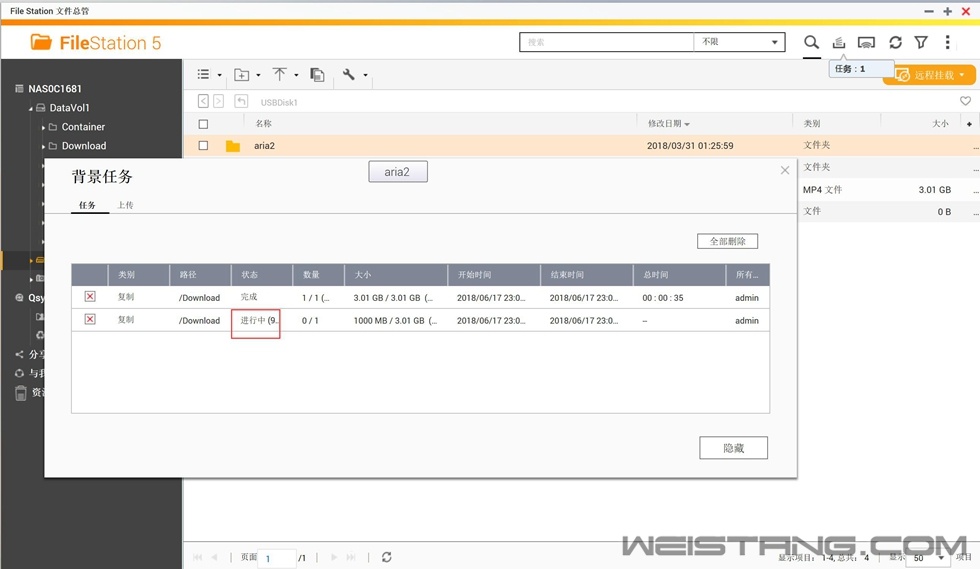Go forward with the right navigation arrow

tap(218, 101)
